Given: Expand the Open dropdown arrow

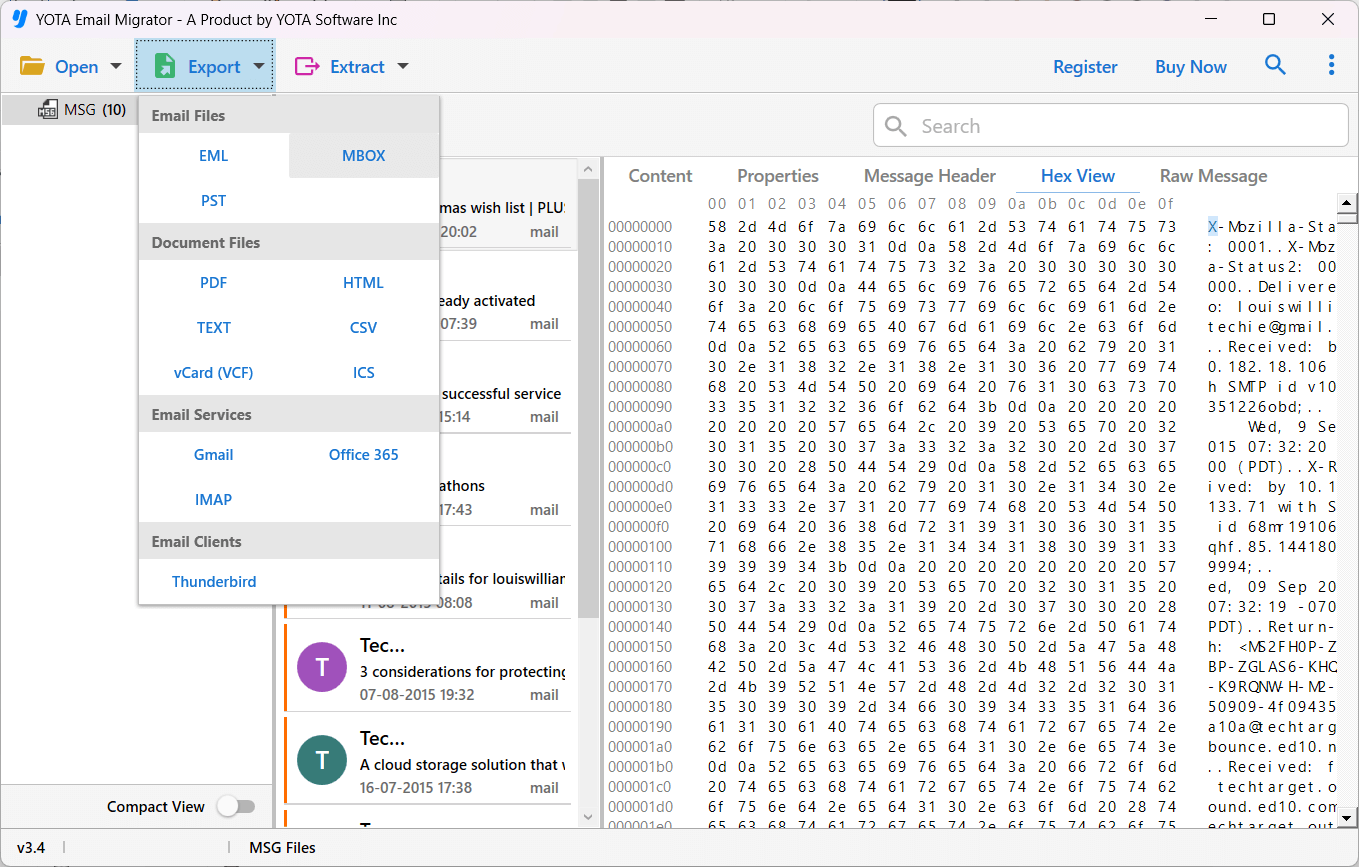Looking at the screenshot, I should pos(115,67).
